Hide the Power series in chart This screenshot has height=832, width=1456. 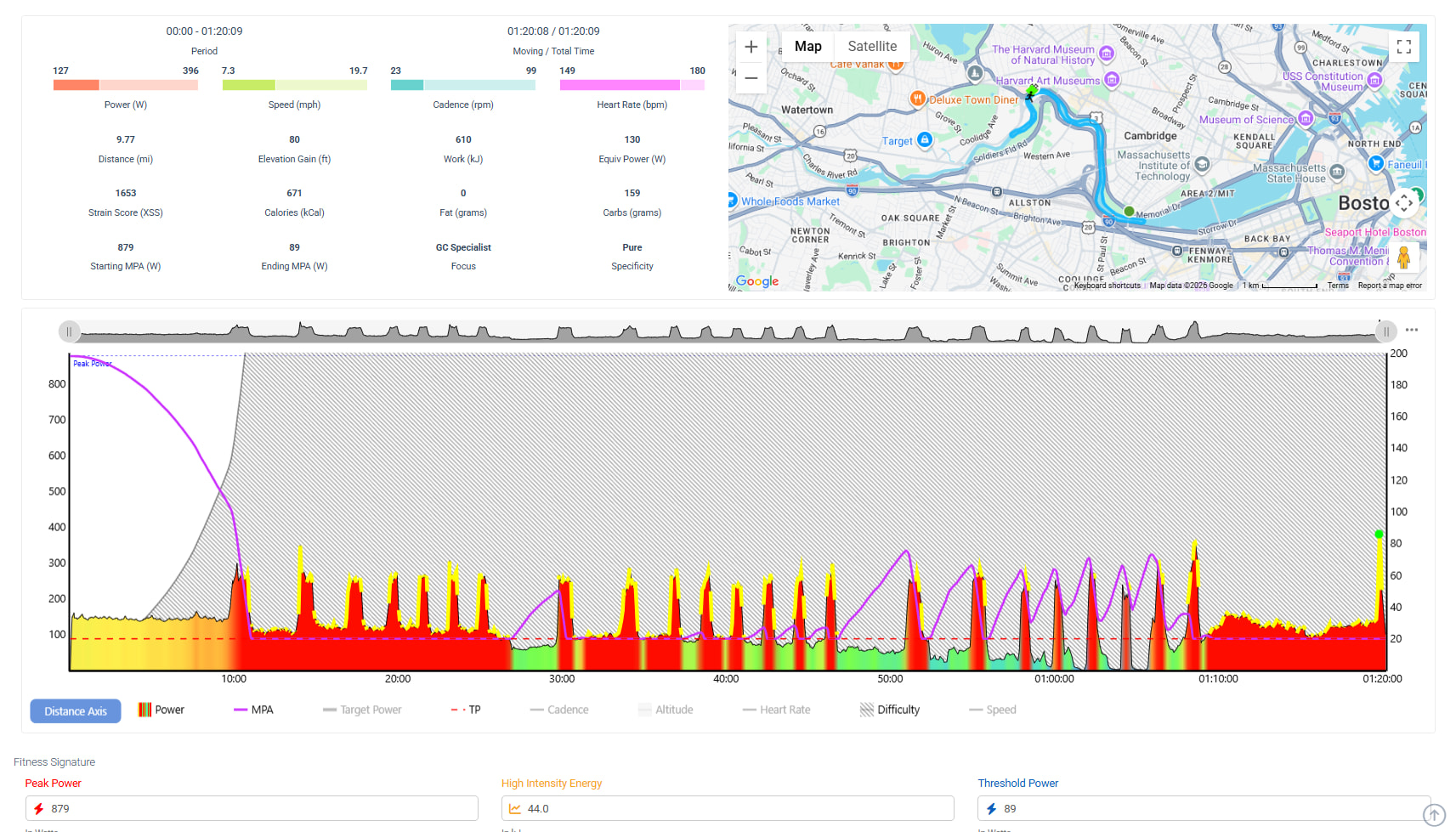[x=161, y=710]
